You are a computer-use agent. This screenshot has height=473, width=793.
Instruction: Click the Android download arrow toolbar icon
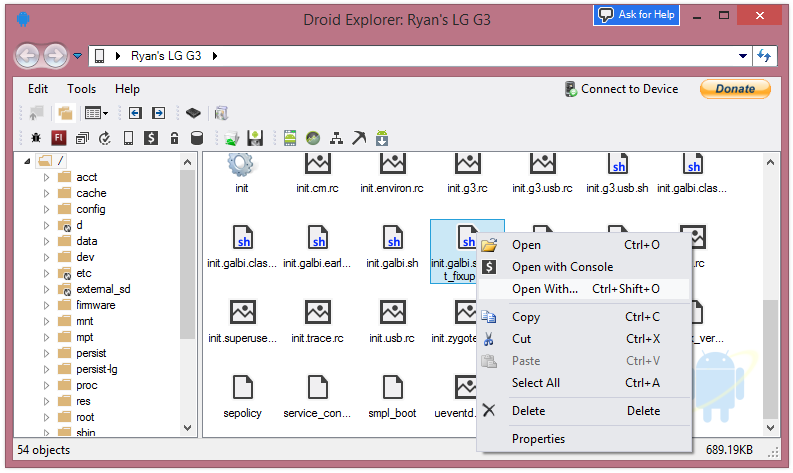click(x=382, y=138)
